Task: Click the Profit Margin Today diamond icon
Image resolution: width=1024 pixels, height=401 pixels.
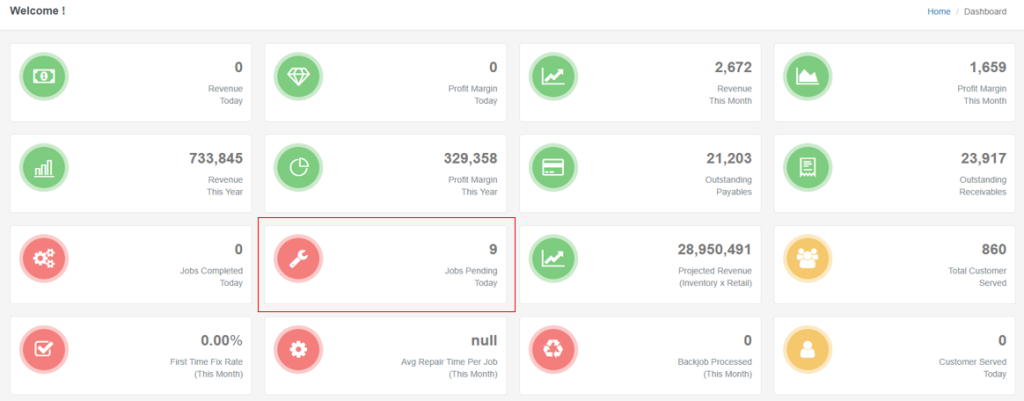Action: [299, 76]
